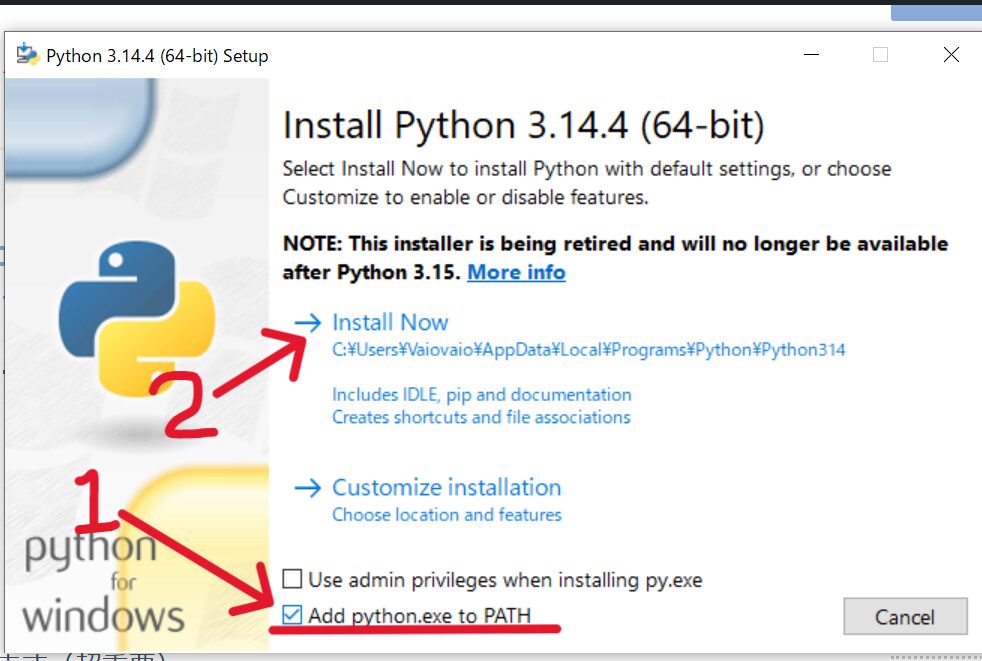Open the More info link
Image resolution: width=982 pixels, height=661 pixels.
coord(516,272)
